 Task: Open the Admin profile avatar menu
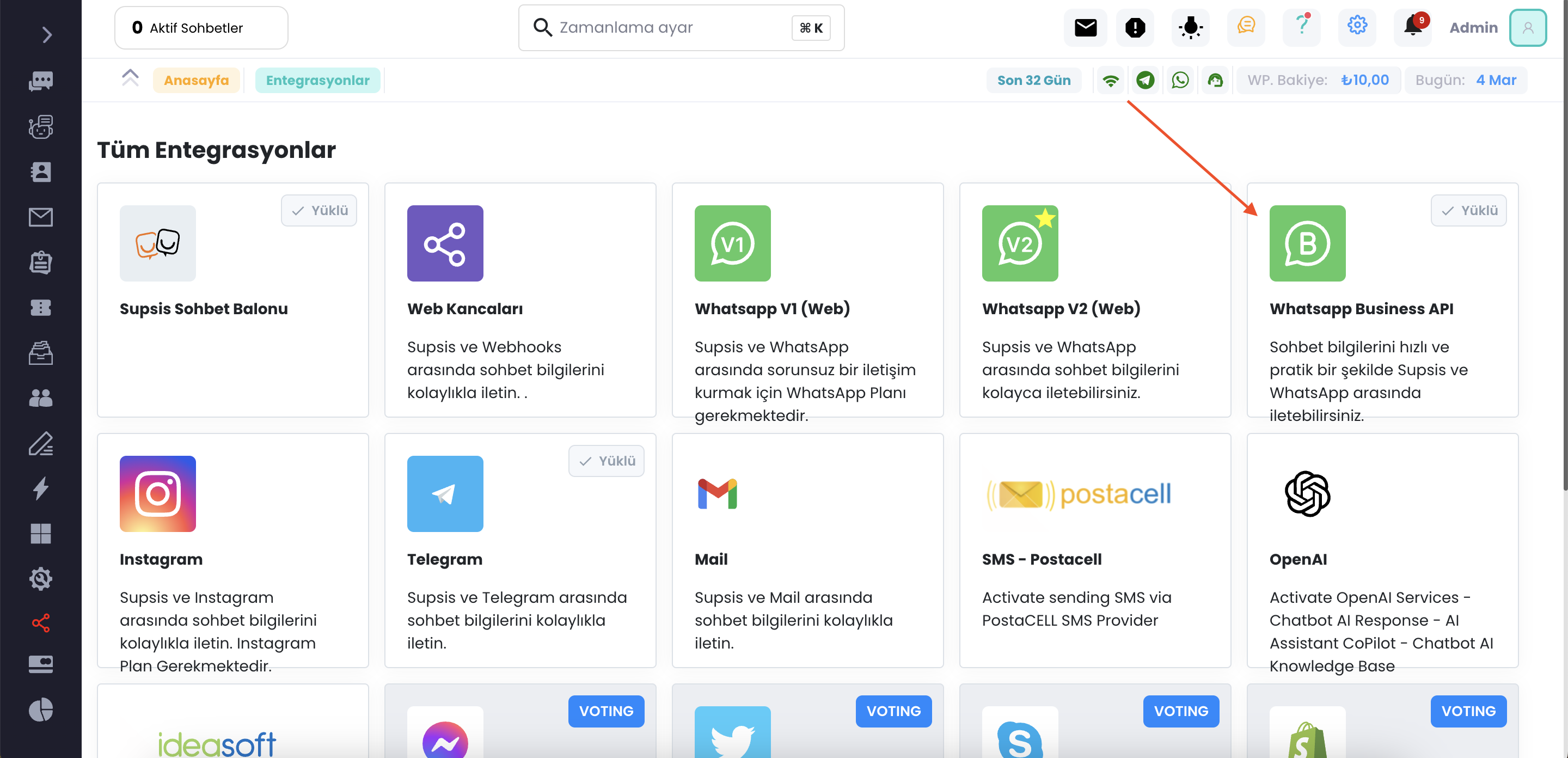pyautogui.click(x=1527, y=28)
